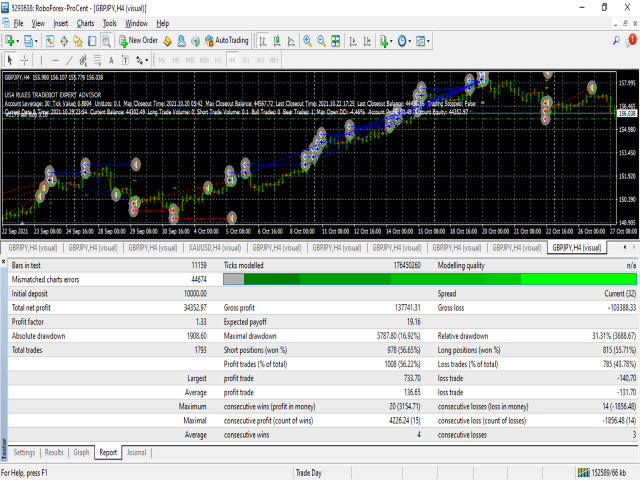Viewport: 640px width, 480px height.
Task: Switch timeframe to M5
Action: (176, 60)
